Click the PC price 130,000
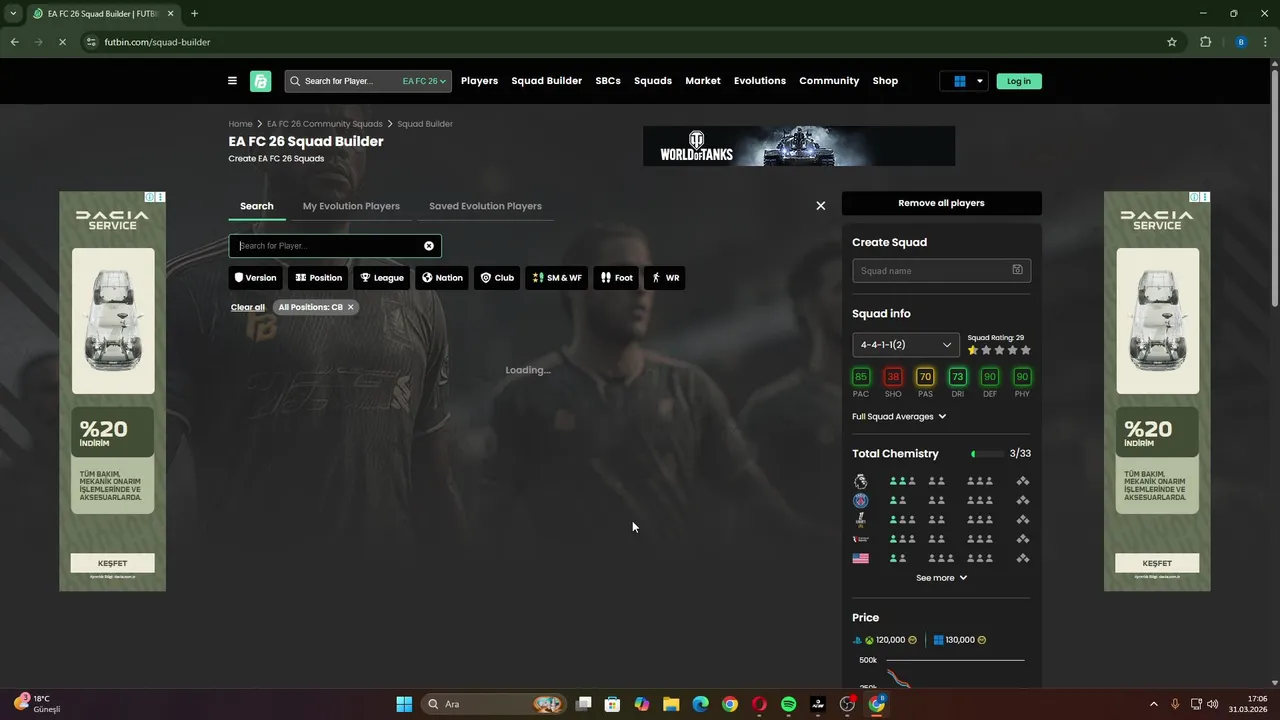The image size is (1280, 720). [x=960, y=640]
